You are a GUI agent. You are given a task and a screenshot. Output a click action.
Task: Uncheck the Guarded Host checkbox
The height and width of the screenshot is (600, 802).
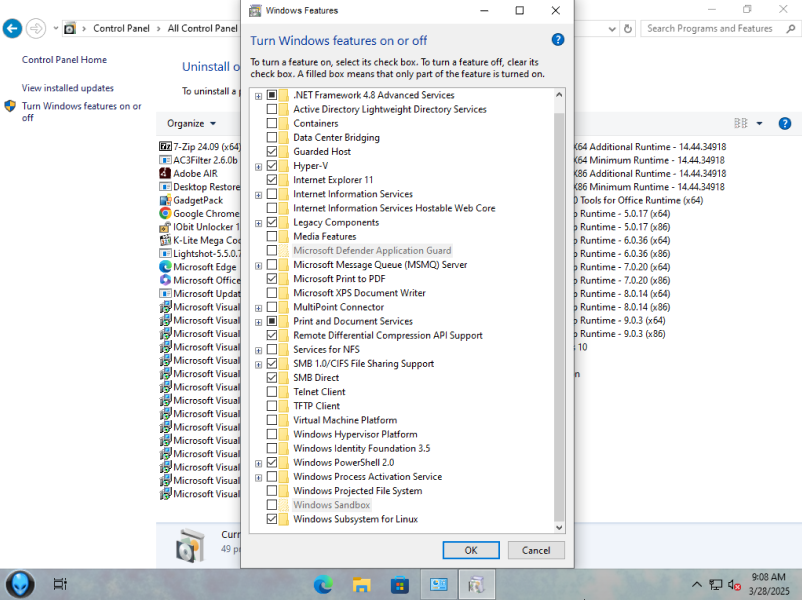point(272,151)
